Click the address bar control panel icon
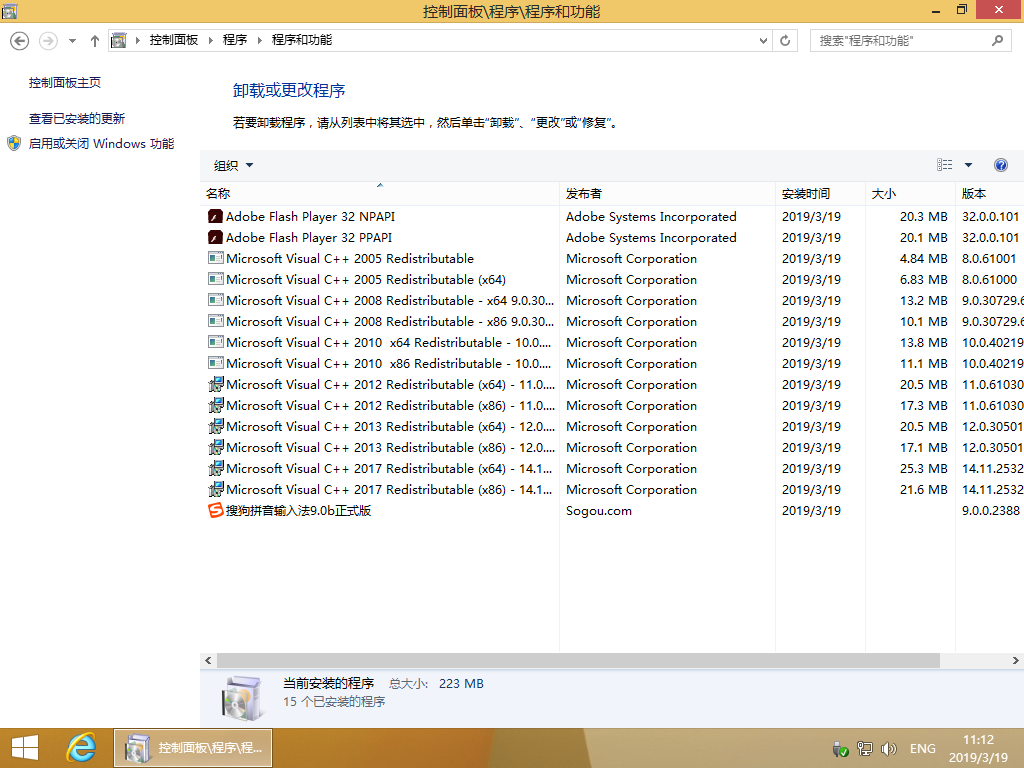Image resolution: width=1024 pixels, height=768 pixels. click(118, 40)
